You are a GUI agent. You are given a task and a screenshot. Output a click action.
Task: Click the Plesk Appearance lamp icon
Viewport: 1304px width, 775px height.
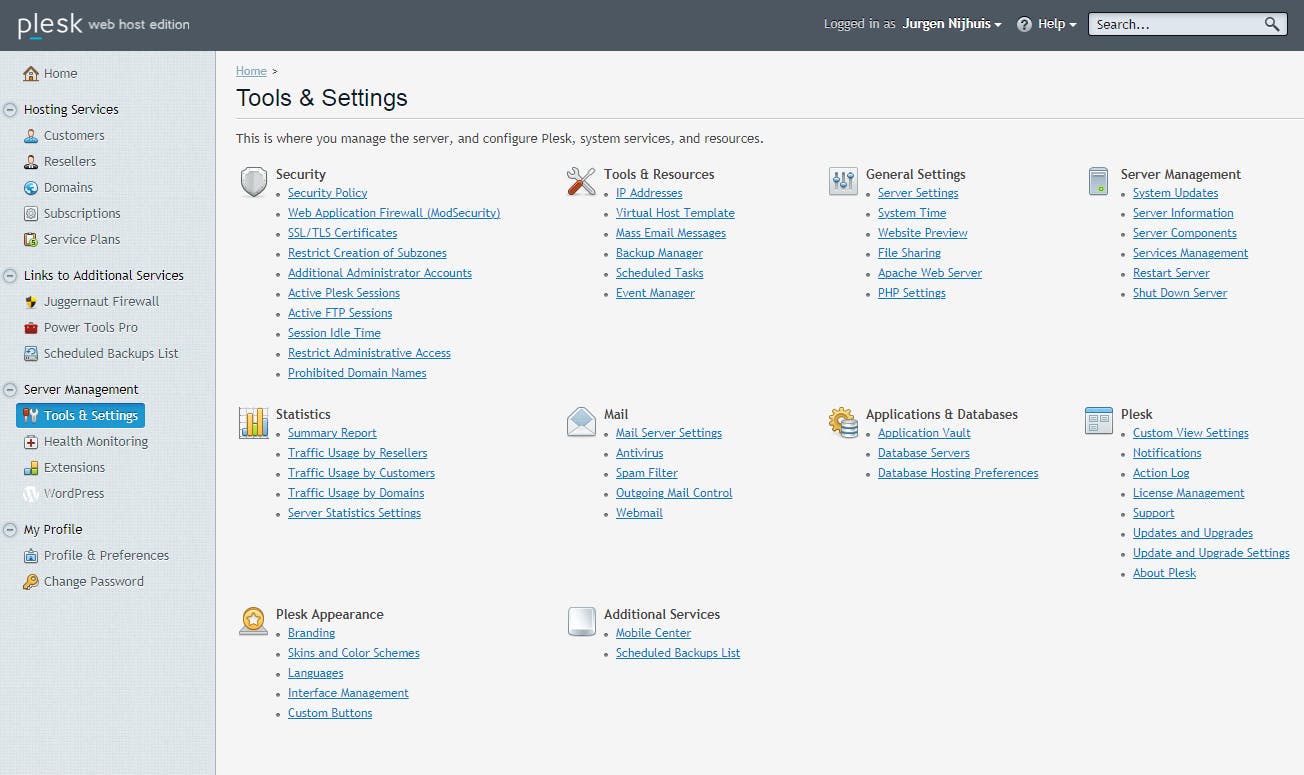click(x=253, y=621)
